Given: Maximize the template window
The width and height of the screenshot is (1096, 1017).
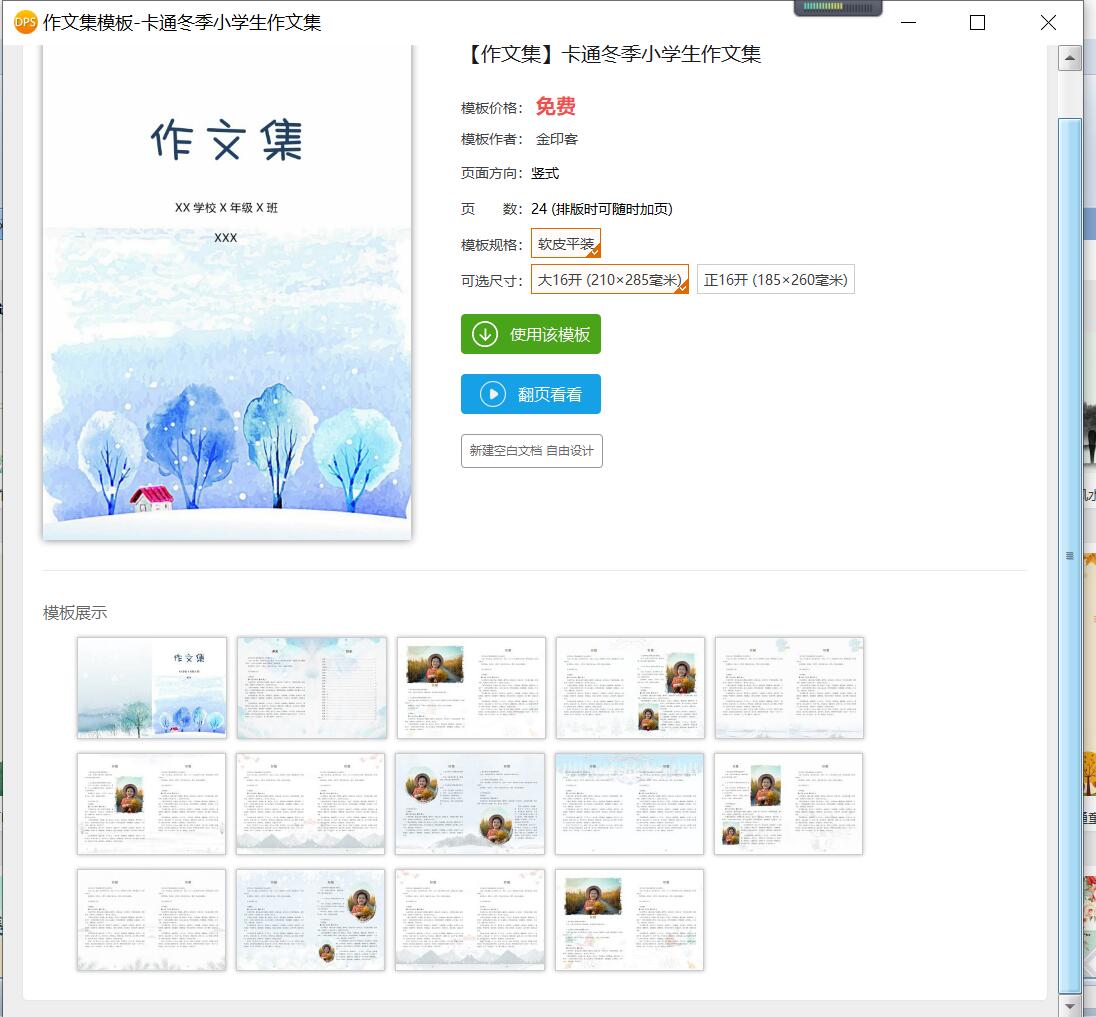Looking at the screenshot, I should (977, 23).
